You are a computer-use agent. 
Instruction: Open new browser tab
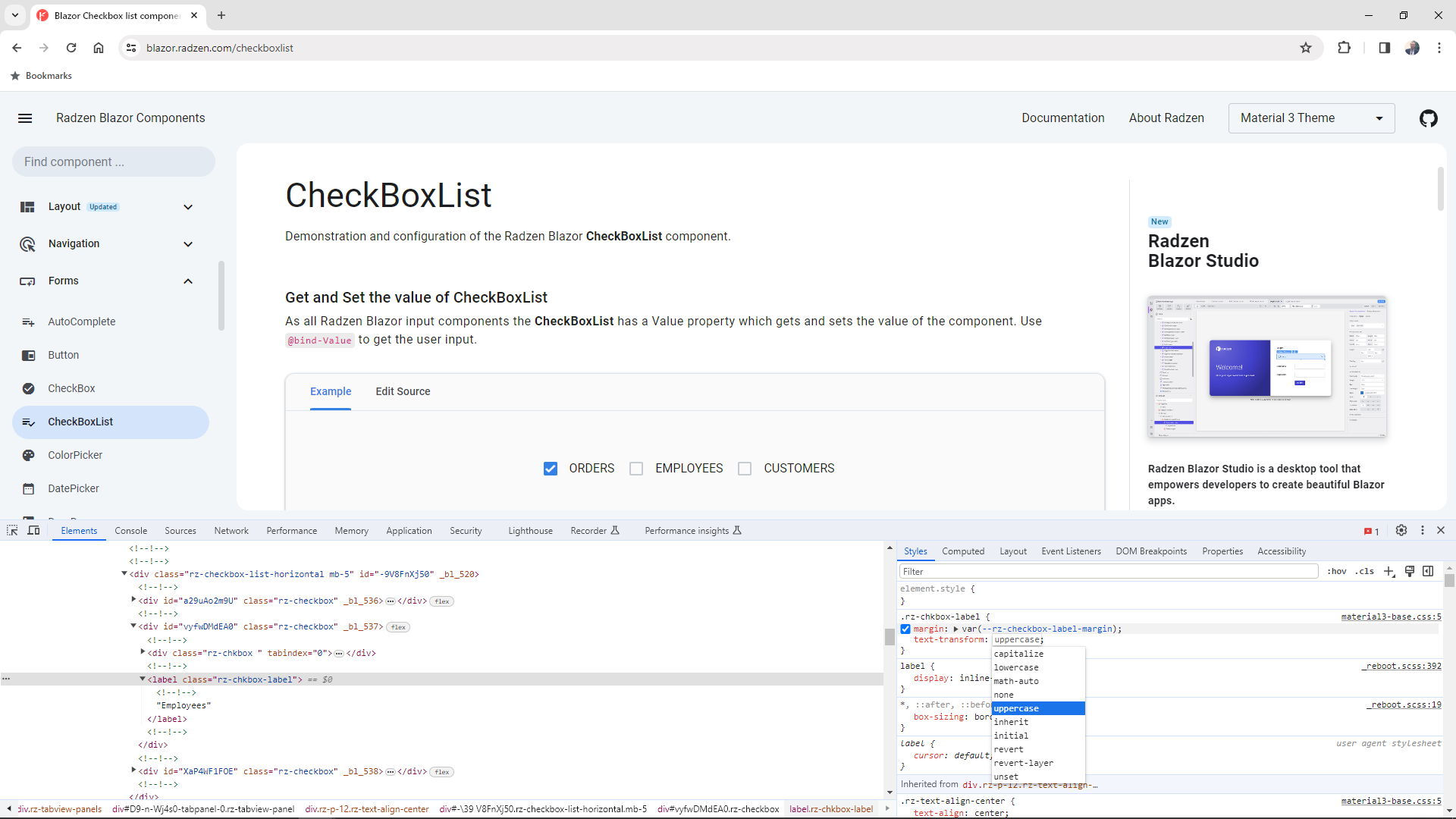pos(221,15)
